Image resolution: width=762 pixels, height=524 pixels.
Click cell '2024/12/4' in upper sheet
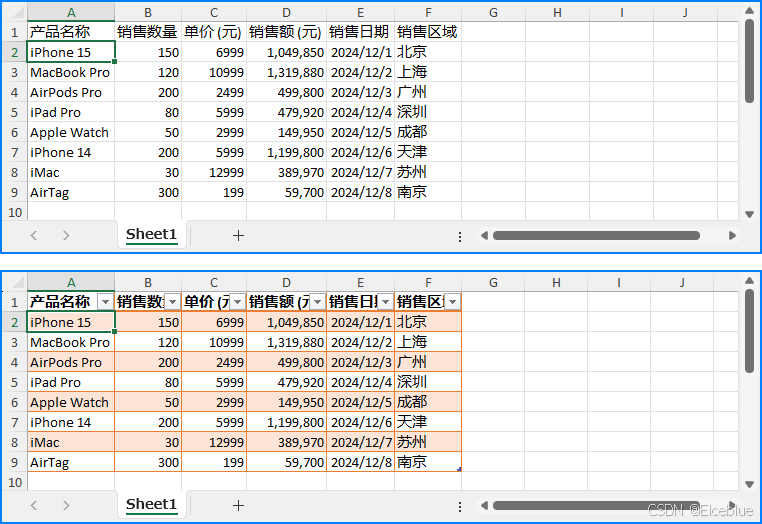(x=360, y=112)
